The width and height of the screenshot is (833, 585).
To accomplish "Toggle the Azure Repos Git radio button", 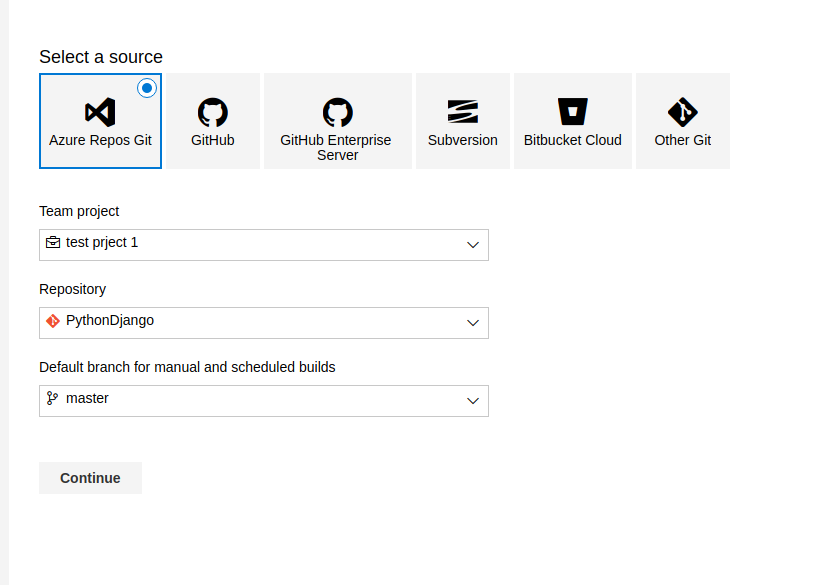I will tap(147, 88).
